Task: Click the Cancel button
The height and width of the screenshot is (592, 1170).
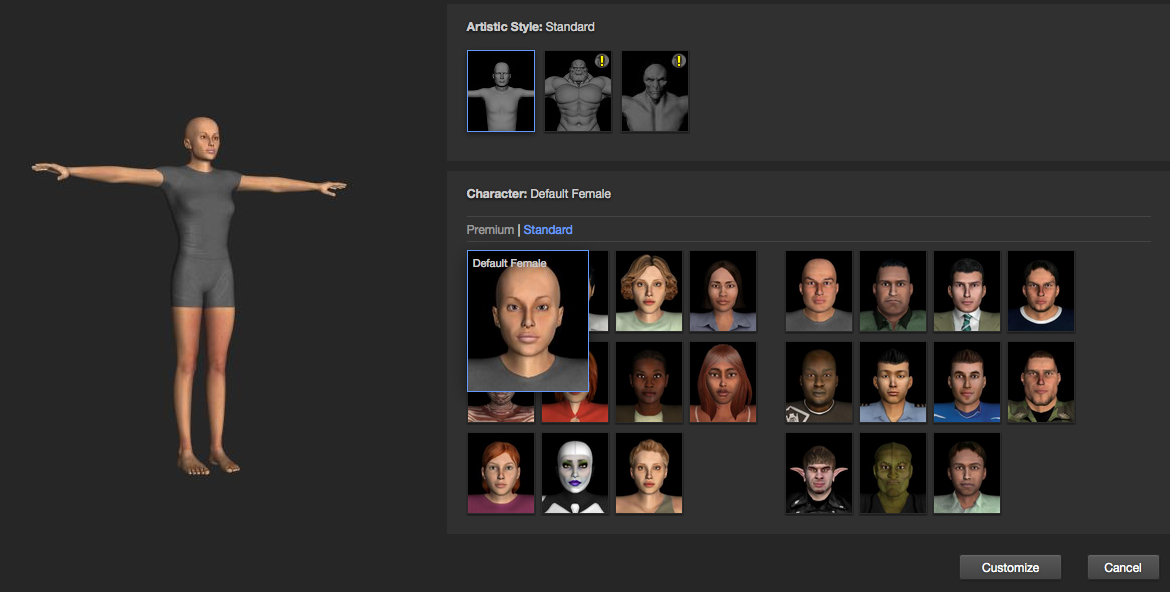Action: pyautogui.click(x=1122, y=567)
